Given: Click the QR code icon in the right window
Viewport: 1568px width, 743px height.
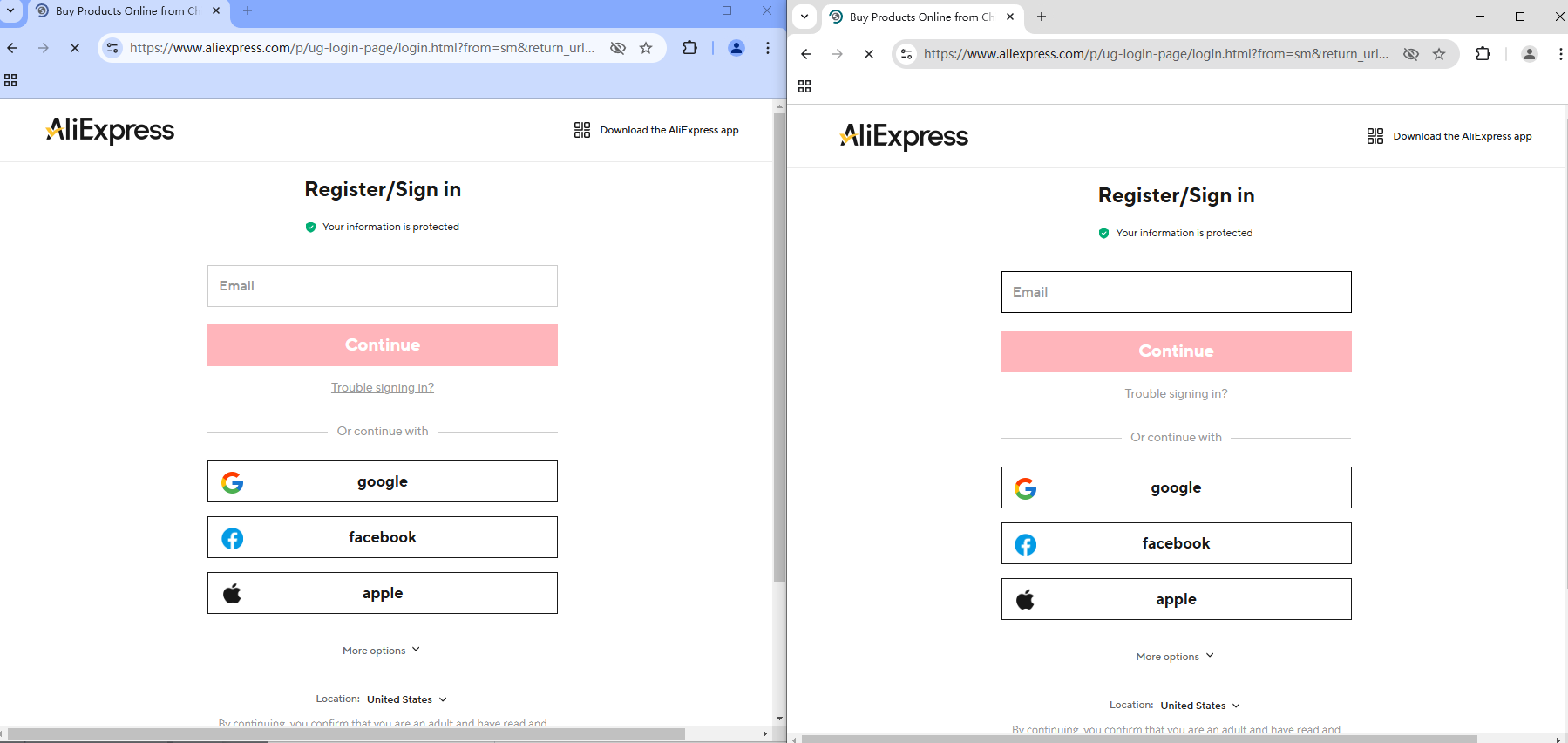Looking at the screenshot, I should (x=1375, y=136).
